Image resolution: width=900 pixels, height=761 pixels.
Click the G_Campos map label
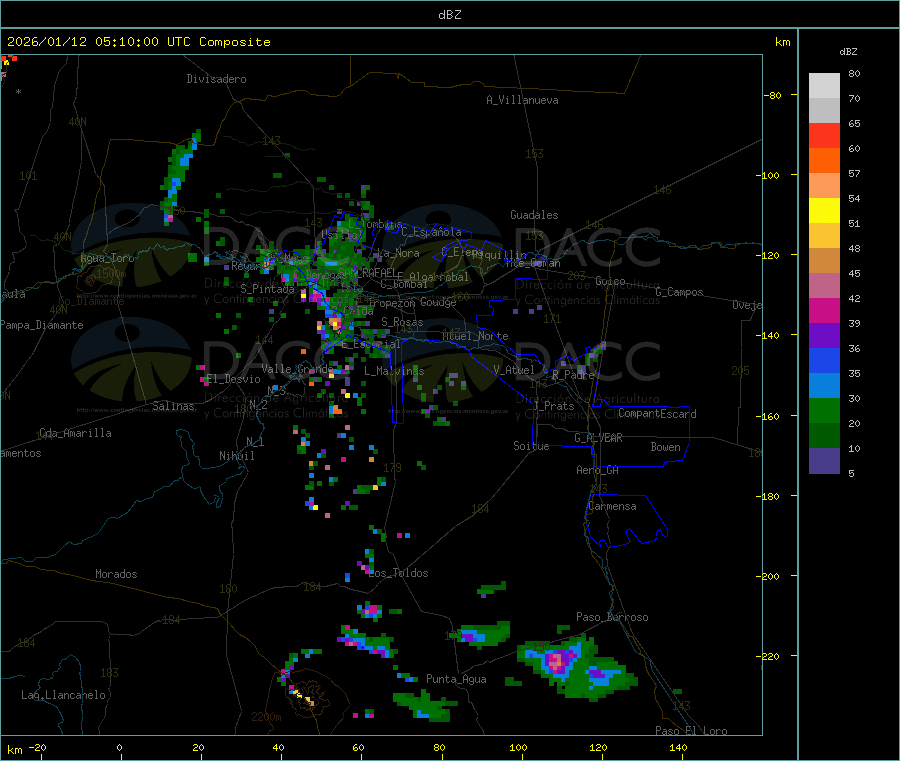pyautogui.click(x=680, y=292)
